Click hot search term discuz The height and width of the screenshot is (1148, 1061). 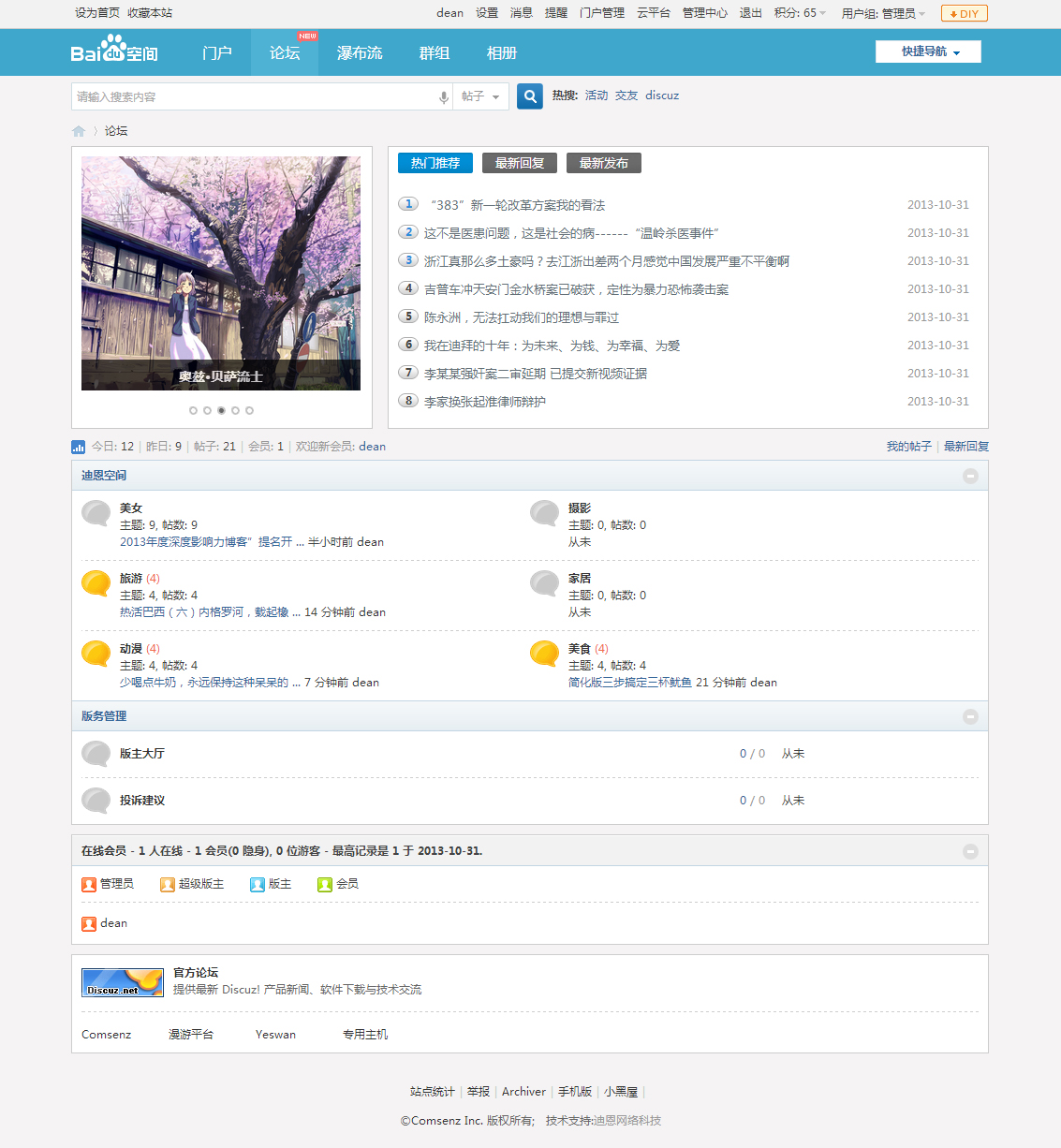(662, 96)
